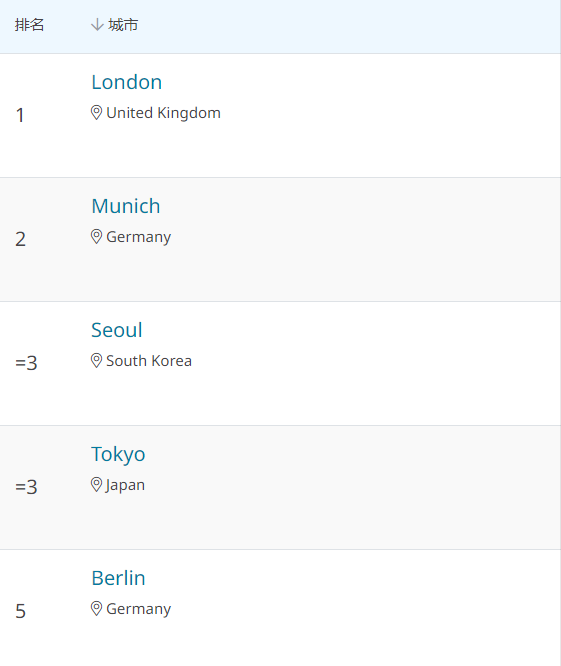561x666 pixels.
Task: Click the sort arrow beside 城市 header
Action: point(97,25)
